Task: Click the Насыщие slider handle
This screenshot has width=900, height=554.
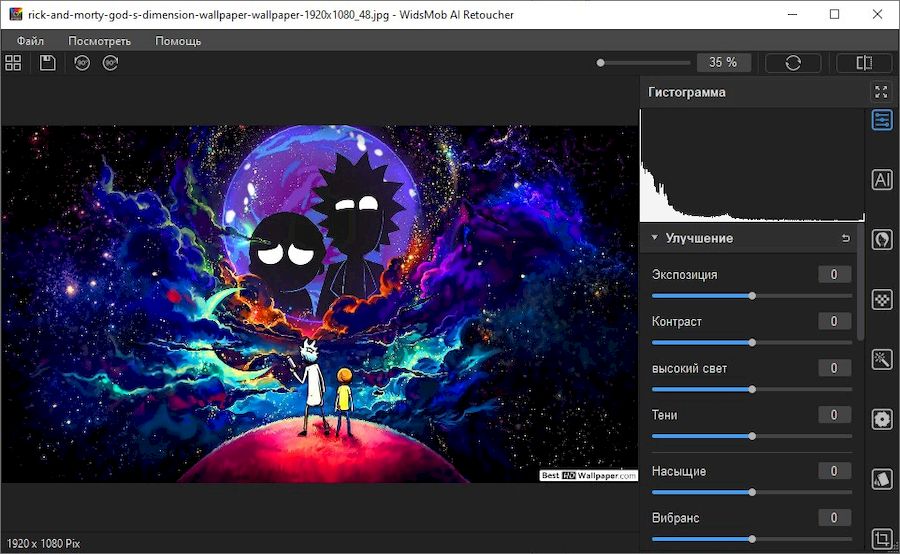Action: point(752,492)
